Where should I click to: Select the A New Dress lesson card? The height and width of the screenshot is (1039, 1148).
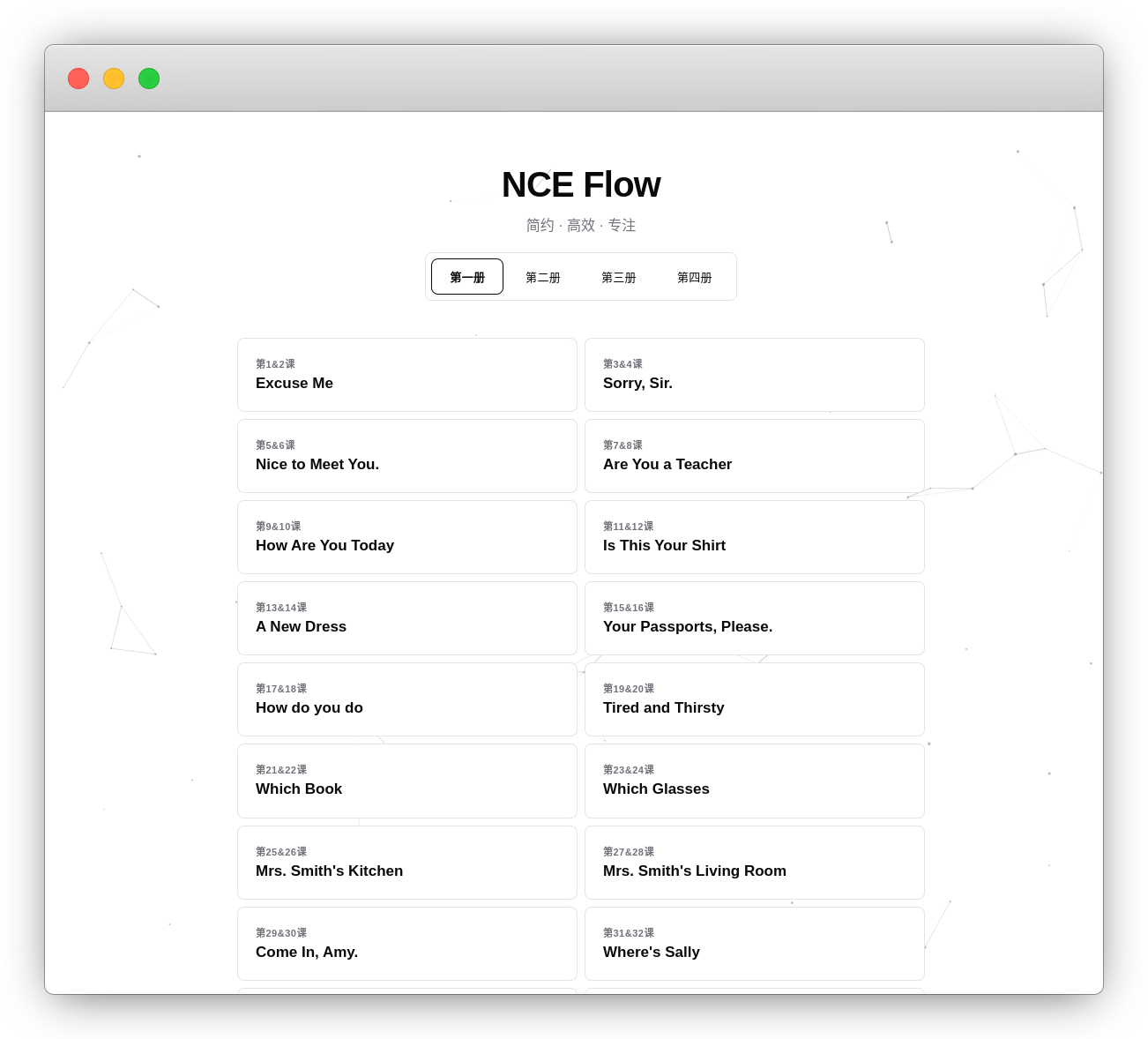pyautogui.click(x=407, y=618)
